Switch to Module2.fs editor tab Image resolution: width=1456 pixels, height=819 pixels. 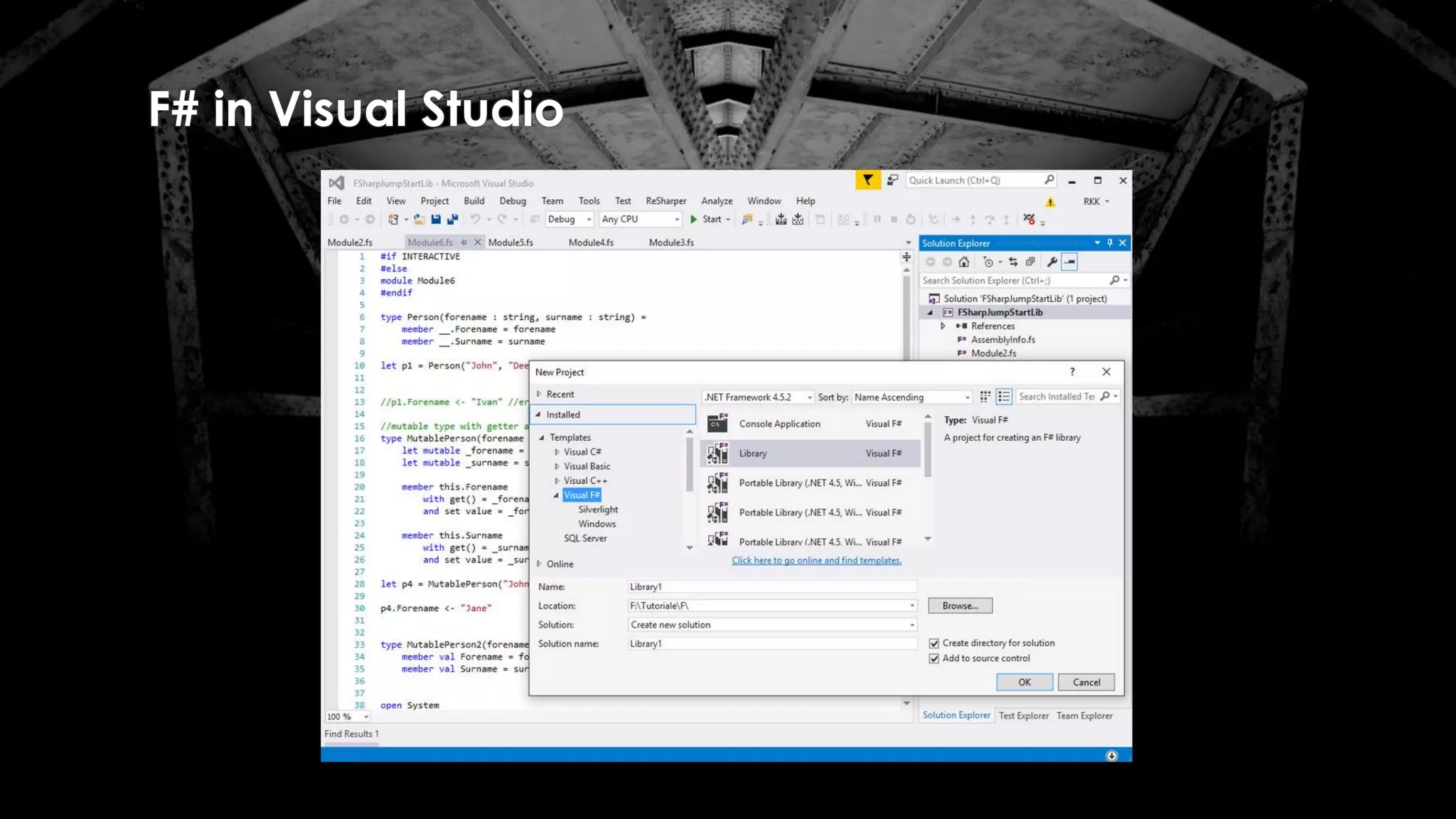tap(350, 242)
